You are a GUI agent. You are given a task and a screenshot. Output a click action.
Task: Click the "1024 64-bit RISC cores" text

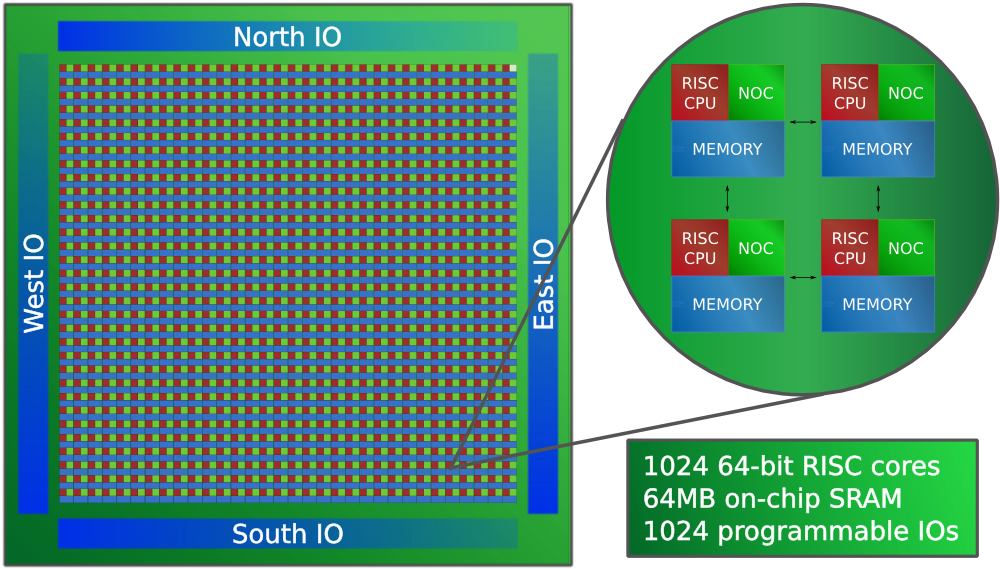pyautogui.click(x=791, y=466)
